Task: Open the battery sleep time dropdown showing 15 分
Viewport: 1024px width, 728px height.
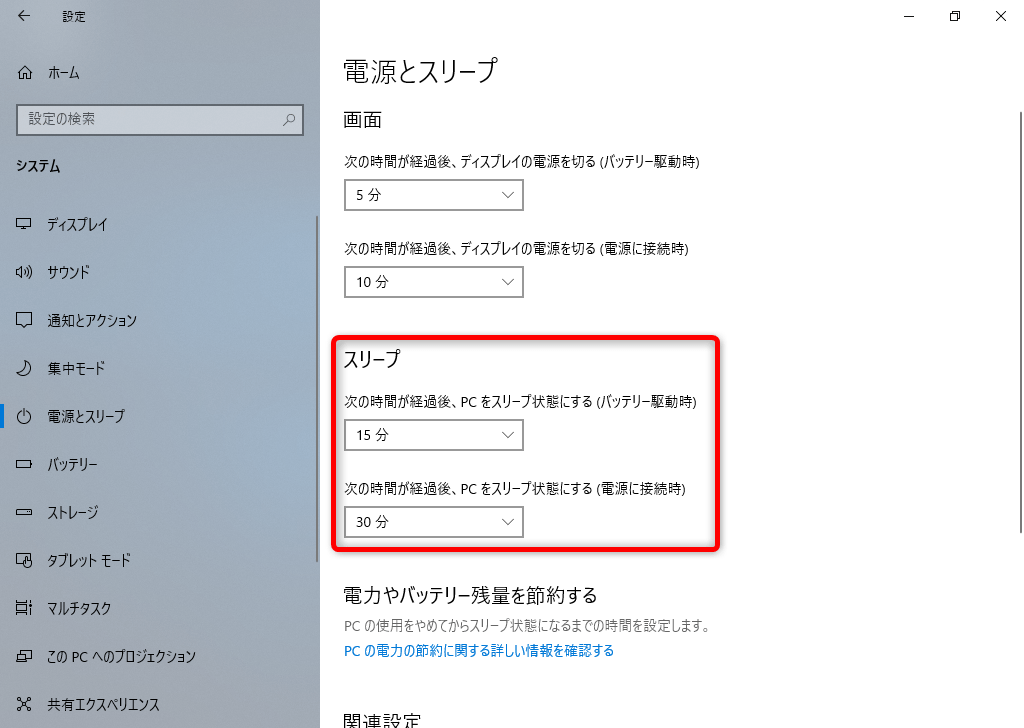Action: point(433,435)
